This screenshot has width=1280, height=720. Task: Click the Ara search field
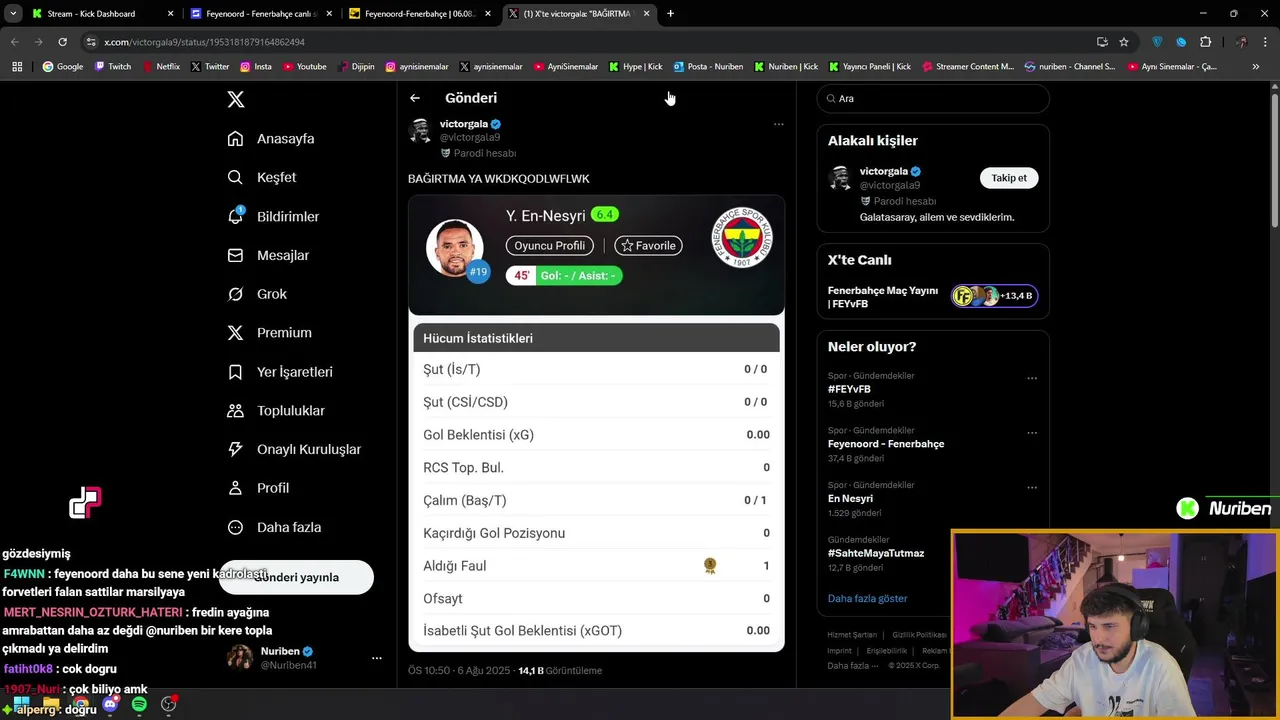[x=932, y=99]
